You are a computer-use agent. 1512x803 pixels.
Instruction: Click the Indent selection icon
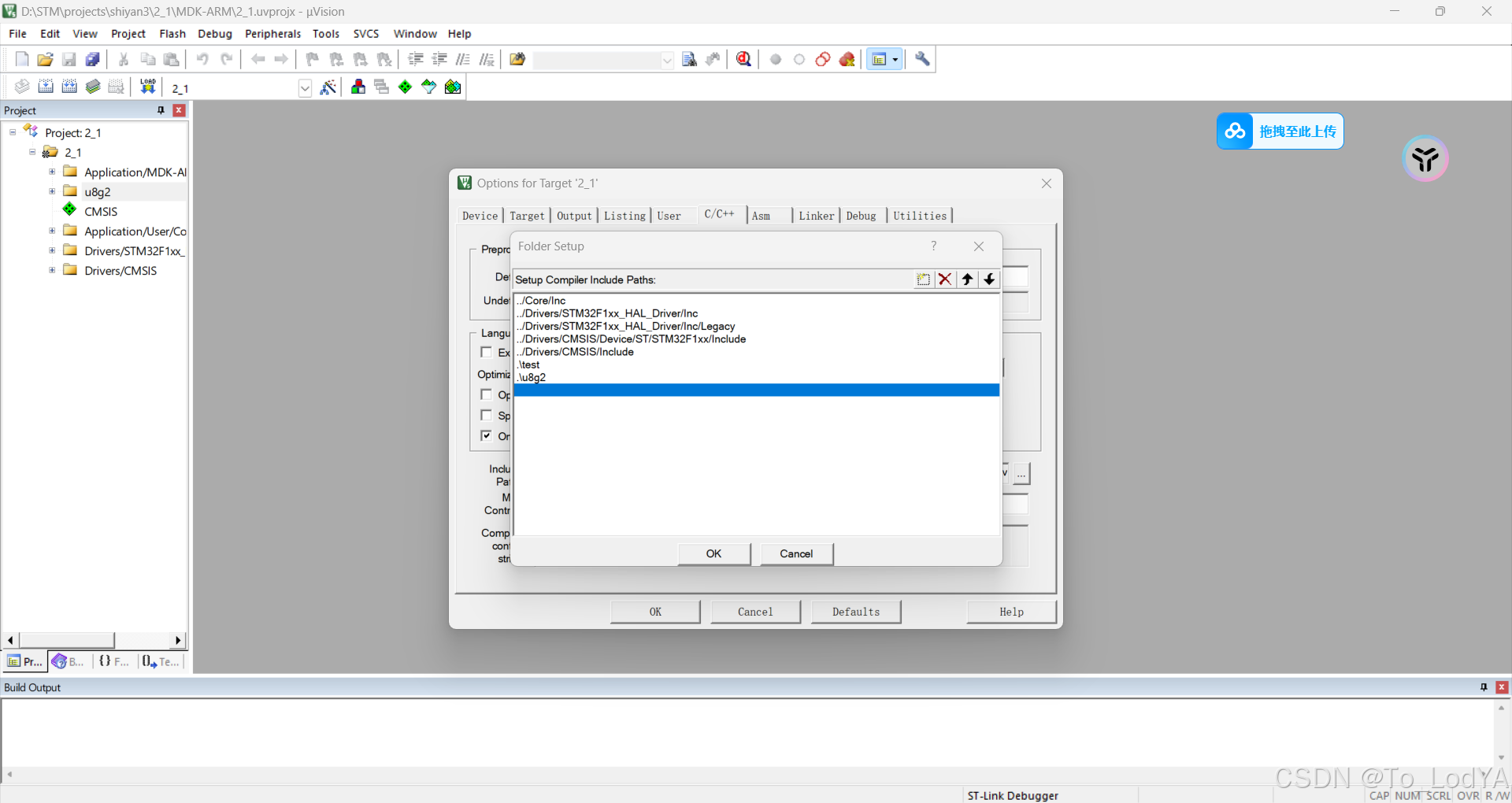[x=416, y=59]
